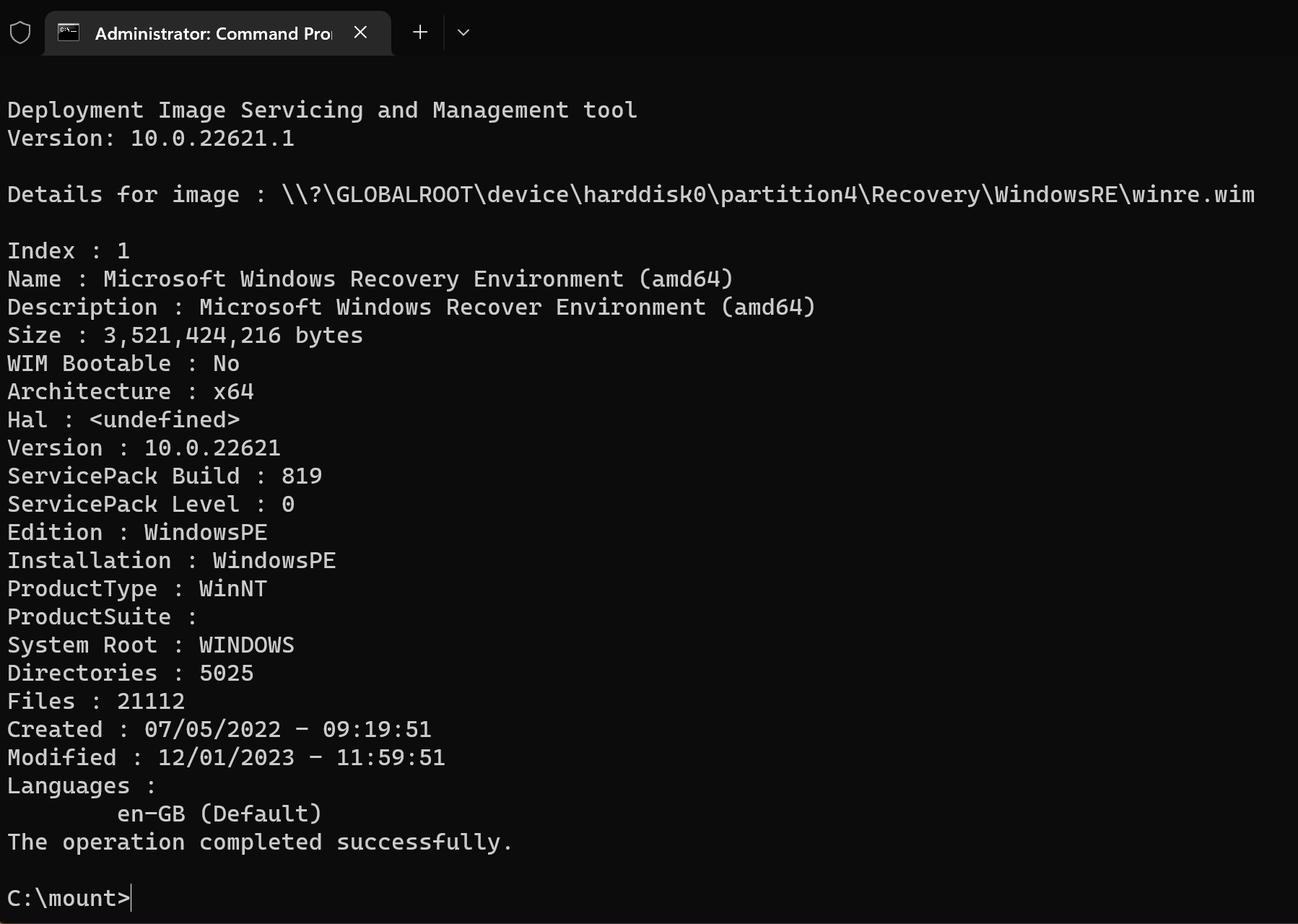Click the 'Index : 1' line
Viewport: 1298px width, 924px height.
click(x=69, y=251)
